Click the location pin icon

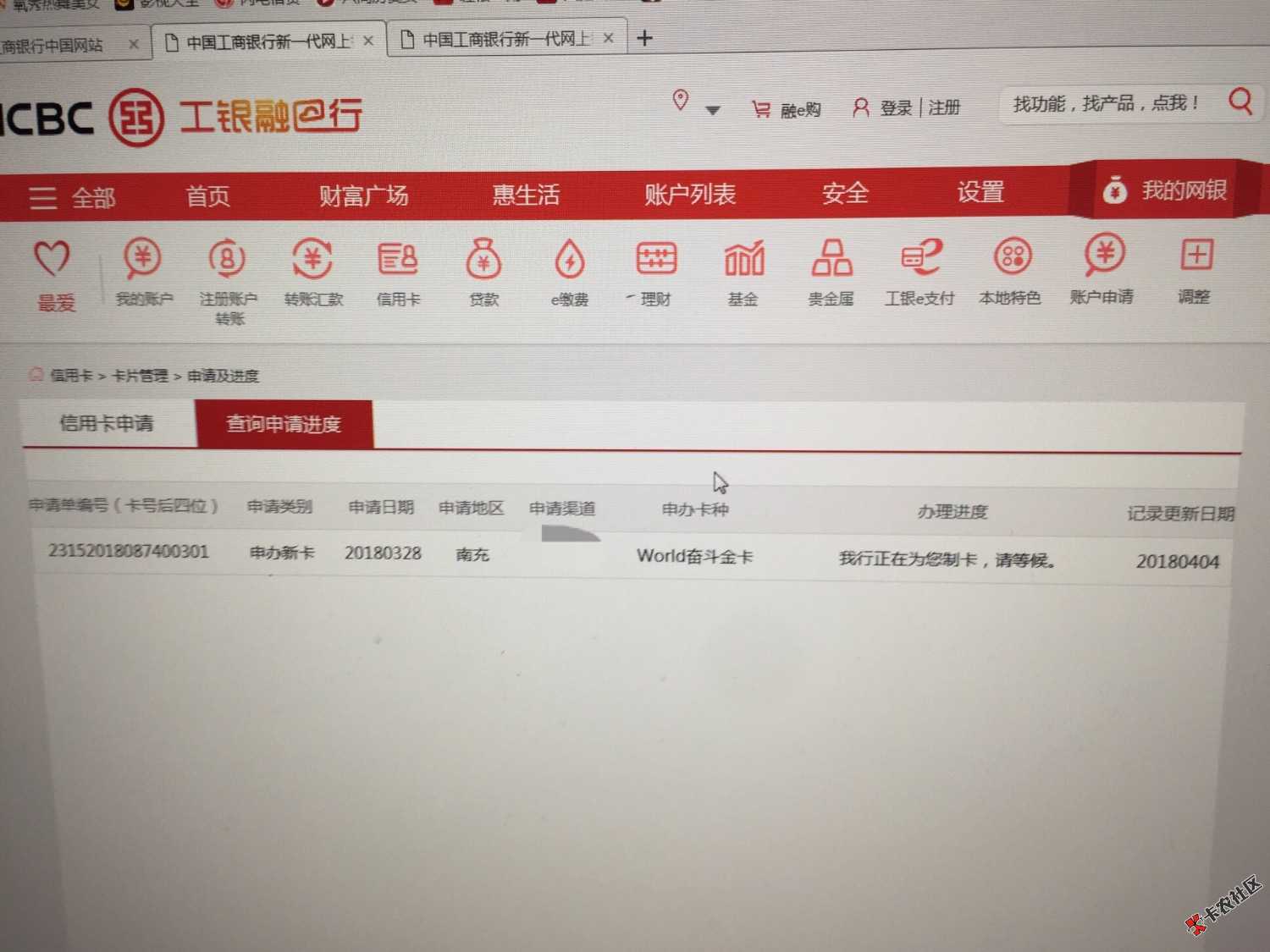(x=680, y=100)
